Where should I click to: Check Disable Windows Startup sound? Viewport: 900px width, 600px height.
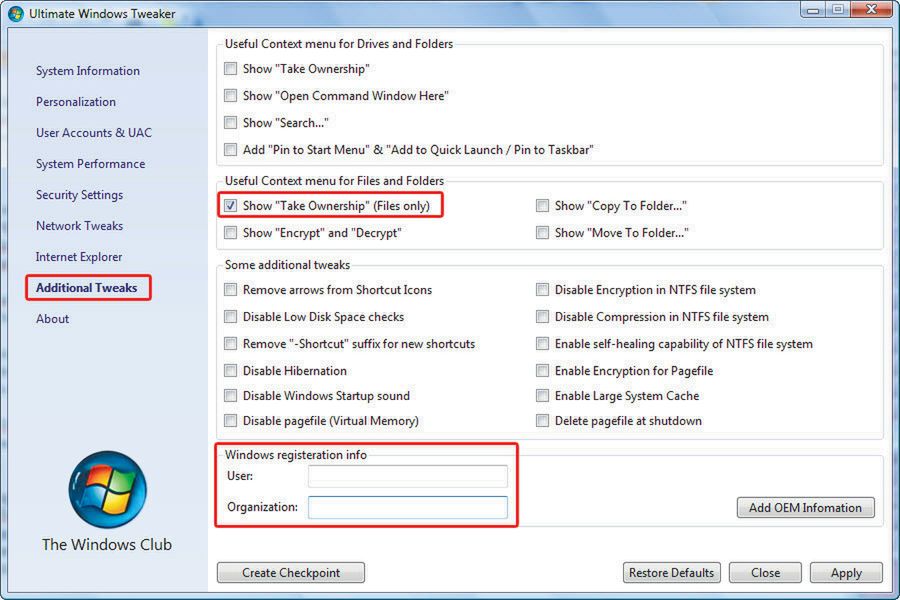click(x=230, y=396)
